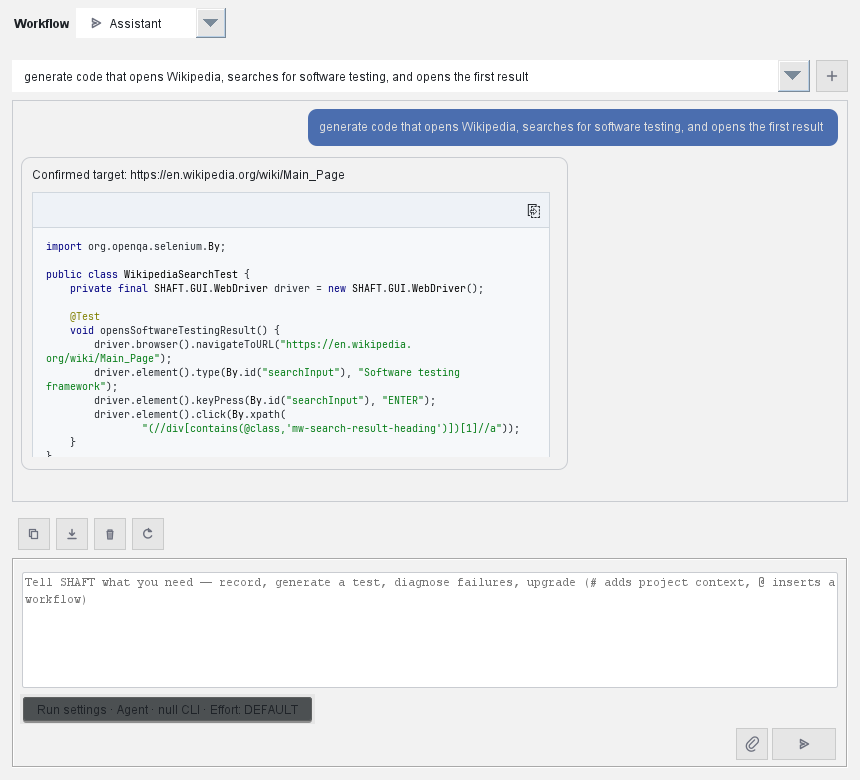Open Run settings Agent null CLI button

click(167, 709)
